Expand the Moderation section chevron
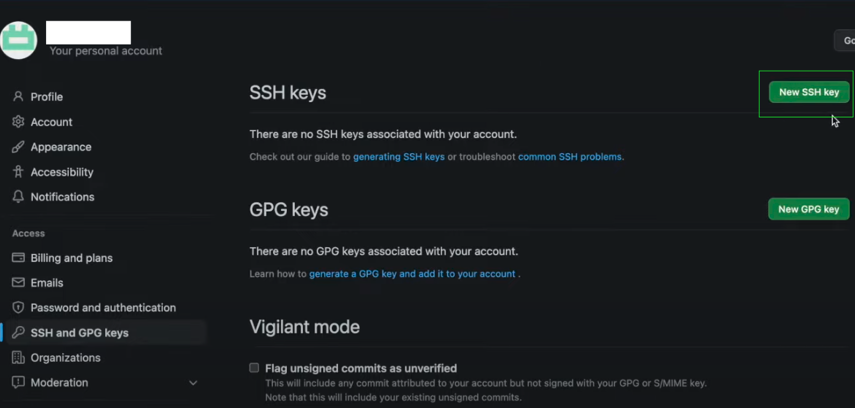855x408 pixels. point(193,383)
